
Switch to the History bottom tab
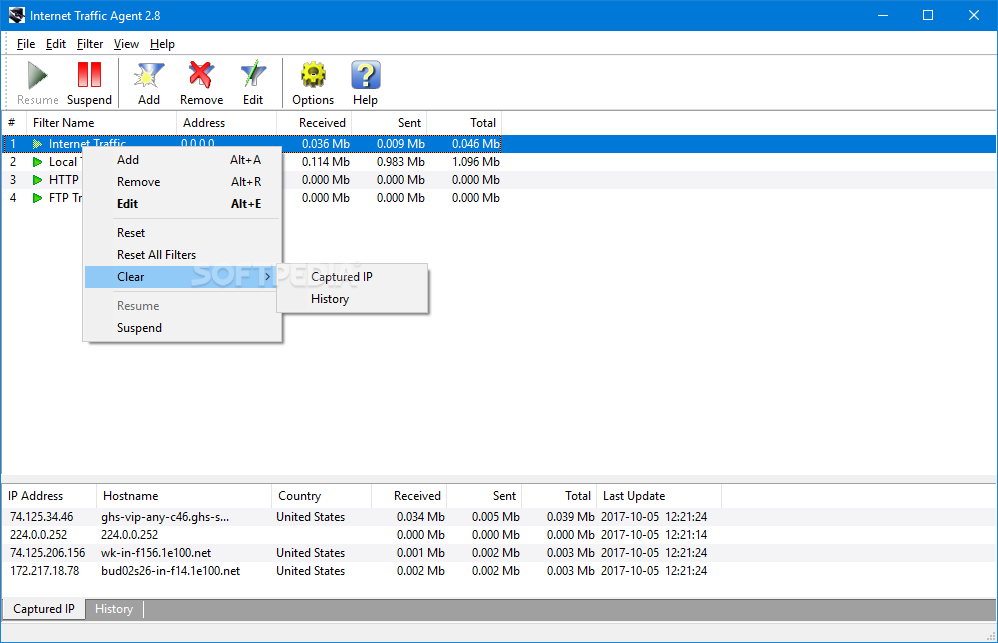114,609
